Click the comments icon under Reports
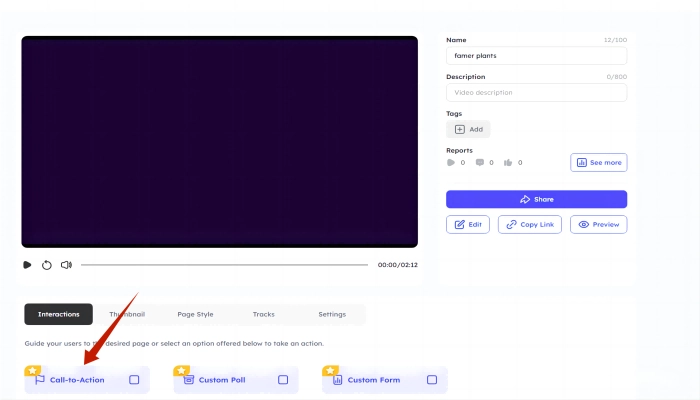Screen dimensions: 700x400 (480, 162)
